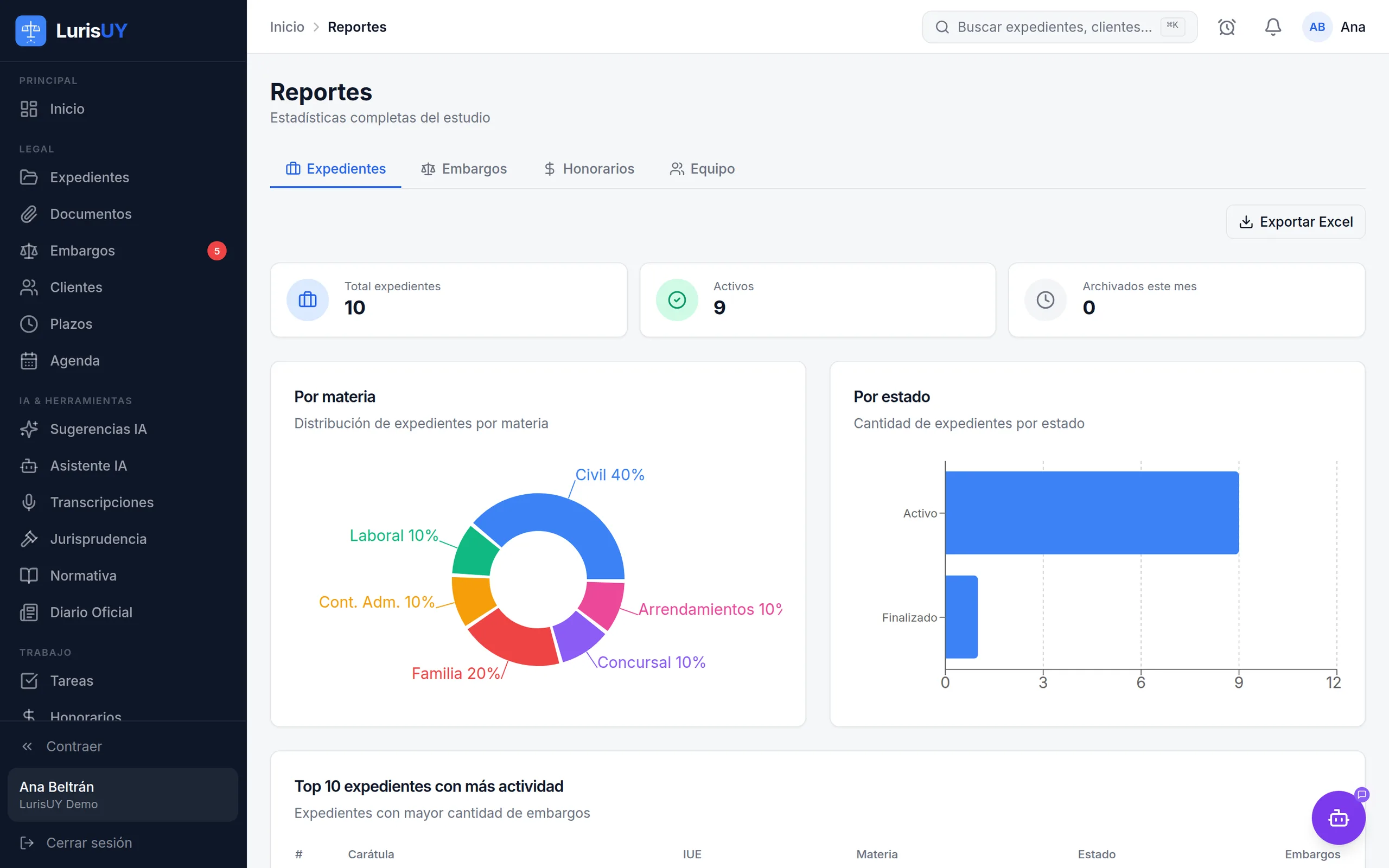Screen dimensions: 1389x868
Task: Click the red badge on Embargos
Action: [217, 251]
